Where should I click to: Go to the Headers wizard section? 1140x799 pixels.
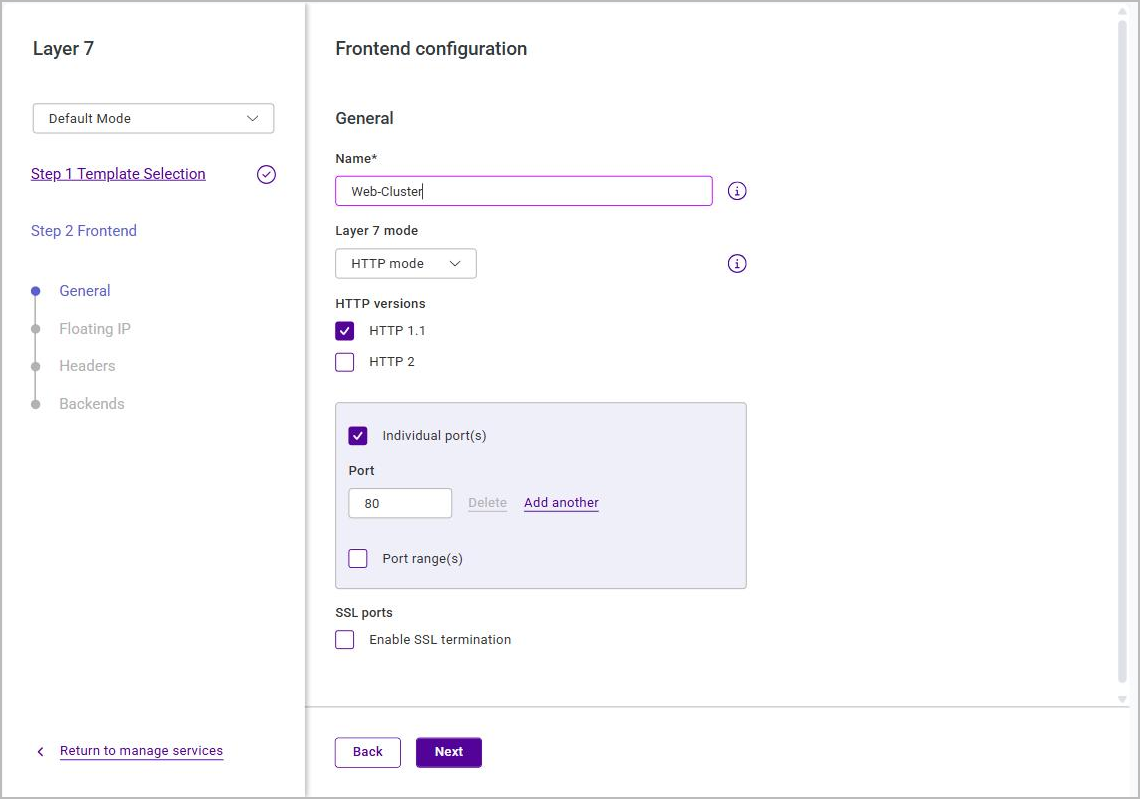click(x=87, y=366)
